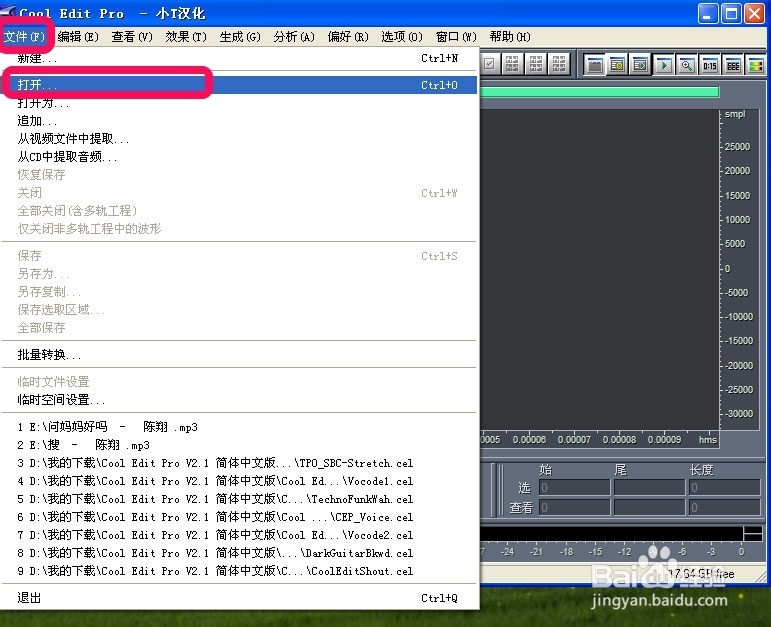Open the 窗口(W) menu
The height and width of the screenshot is (627, 771).
456,36
